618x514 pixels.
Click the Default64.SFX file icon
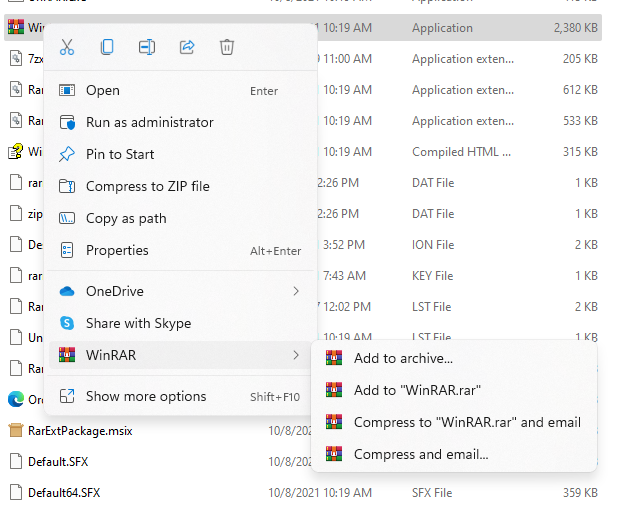click(16, 492)
